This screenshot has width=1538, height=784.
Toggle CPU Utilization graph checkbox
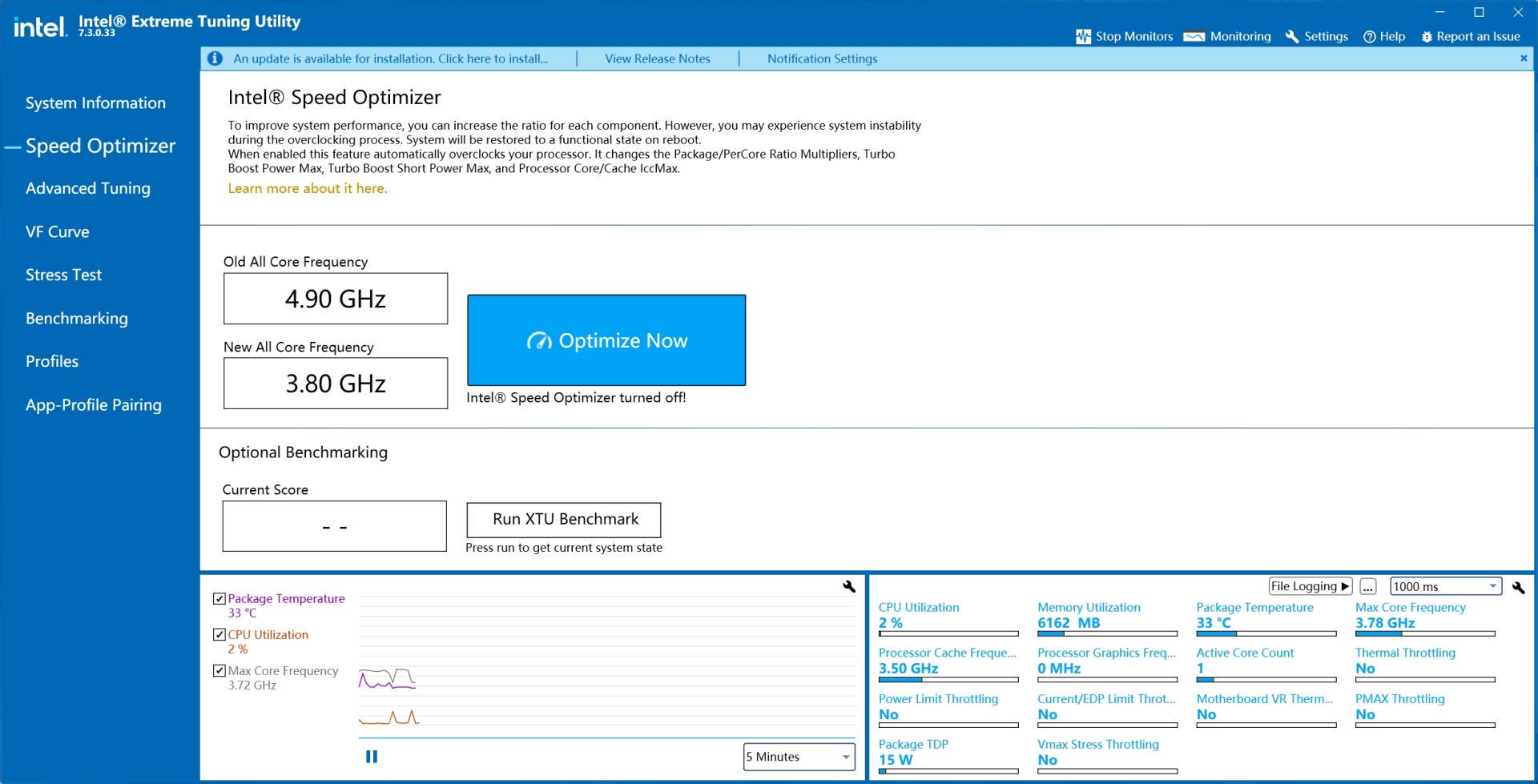point(219,635)
